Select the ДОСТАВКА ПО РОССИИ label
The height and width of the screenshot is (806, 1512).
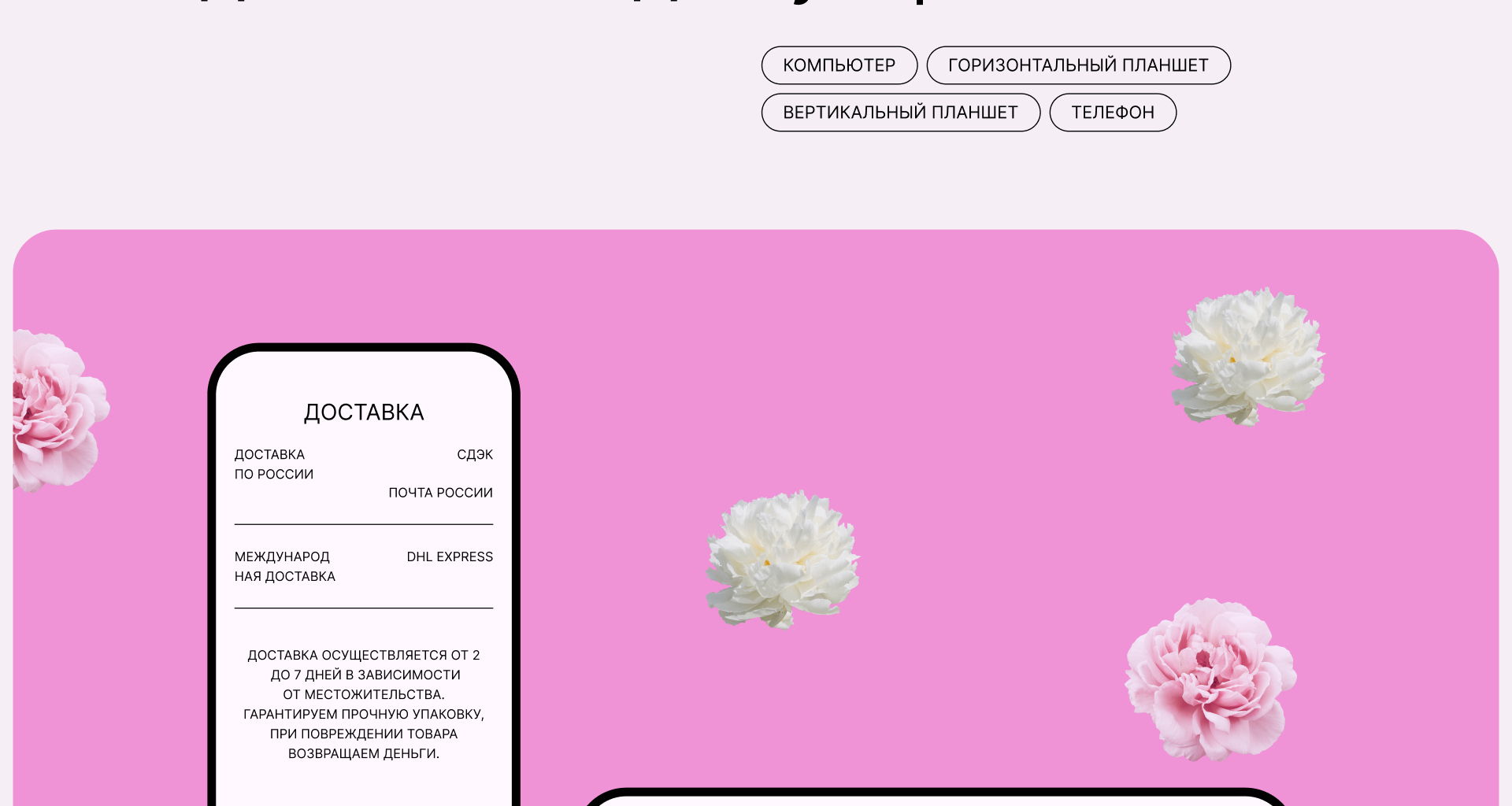pos(274,464)
